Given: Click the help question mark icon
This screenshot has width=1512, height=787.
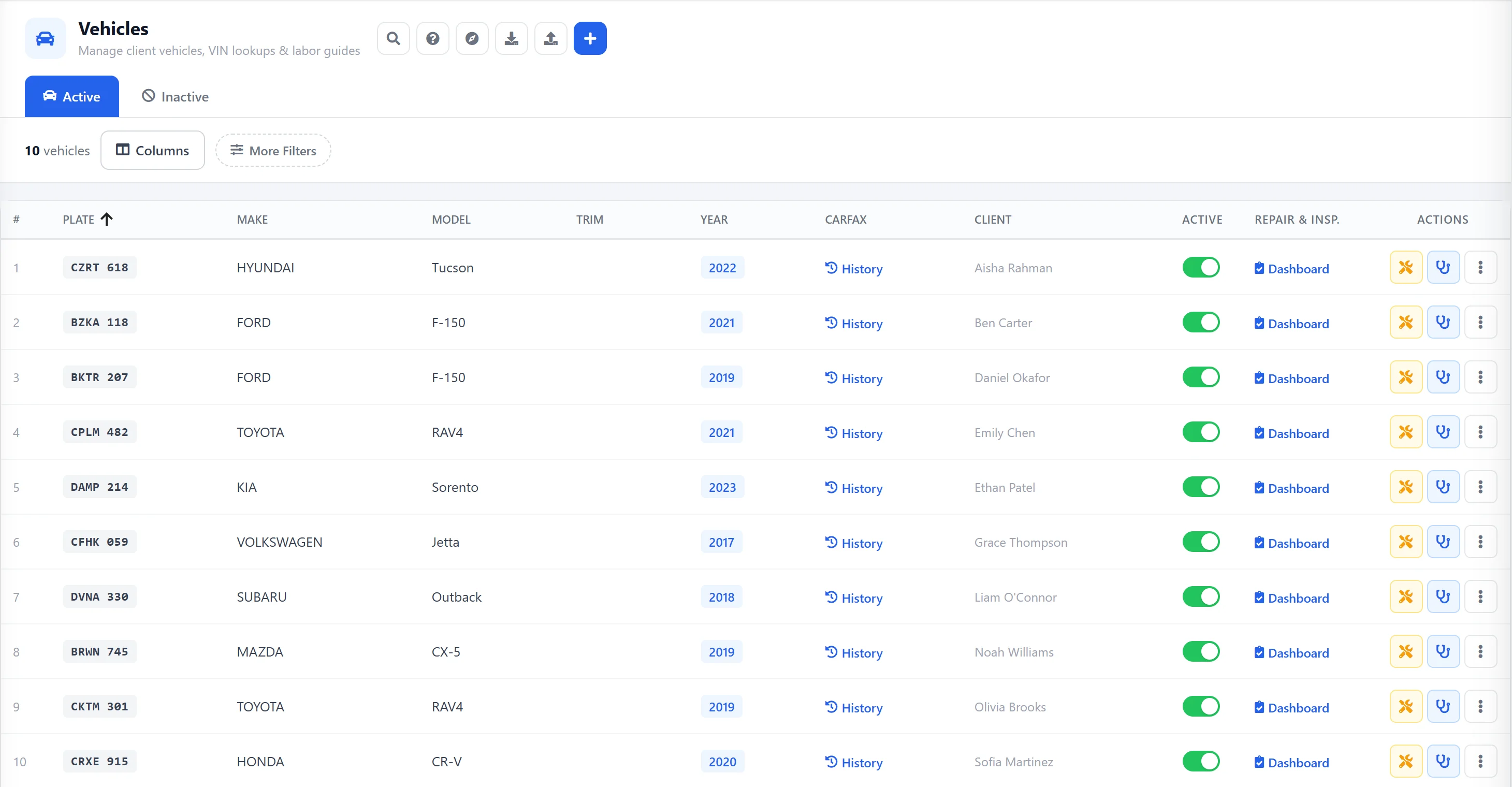Looking at the screenshot, I should pos(432,39).
